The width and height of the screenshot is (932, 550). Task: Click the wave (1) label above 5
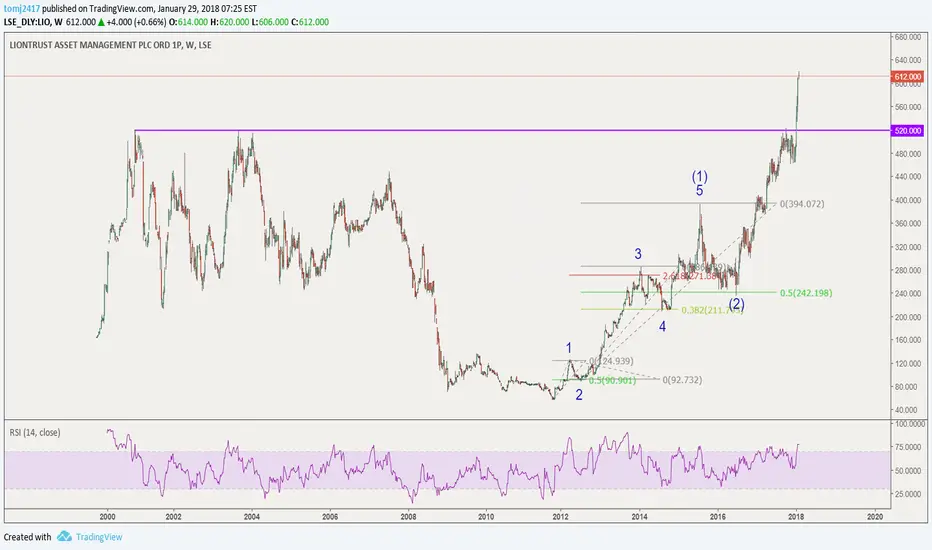[x=700, y=177]
